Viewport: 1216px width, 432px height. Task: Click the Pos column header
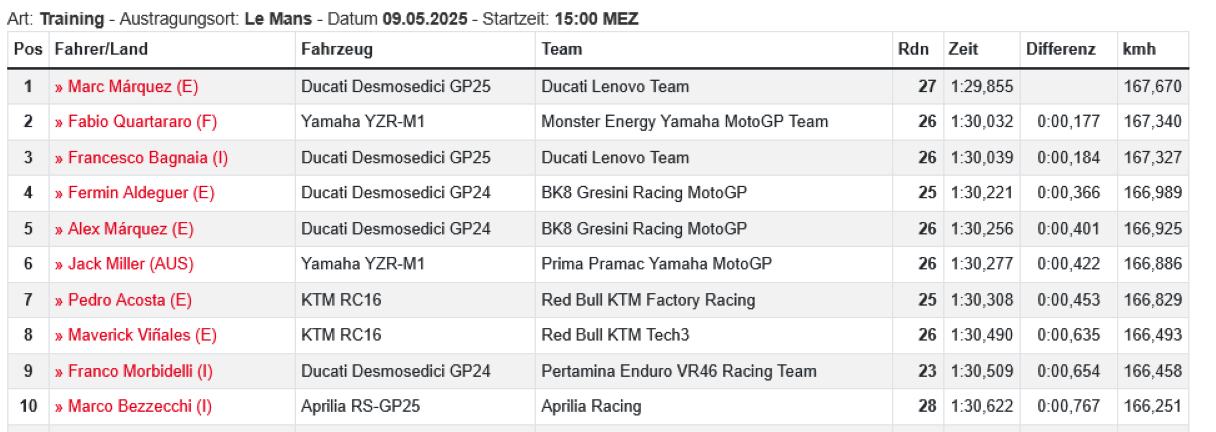pos(28,49)
